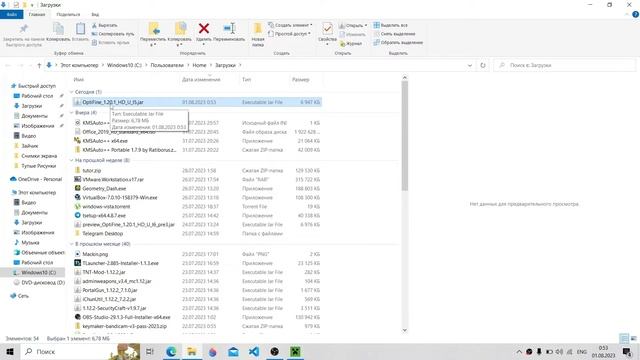Click the blue Help question mark icon
640x360 pixels.
point(636,14)
